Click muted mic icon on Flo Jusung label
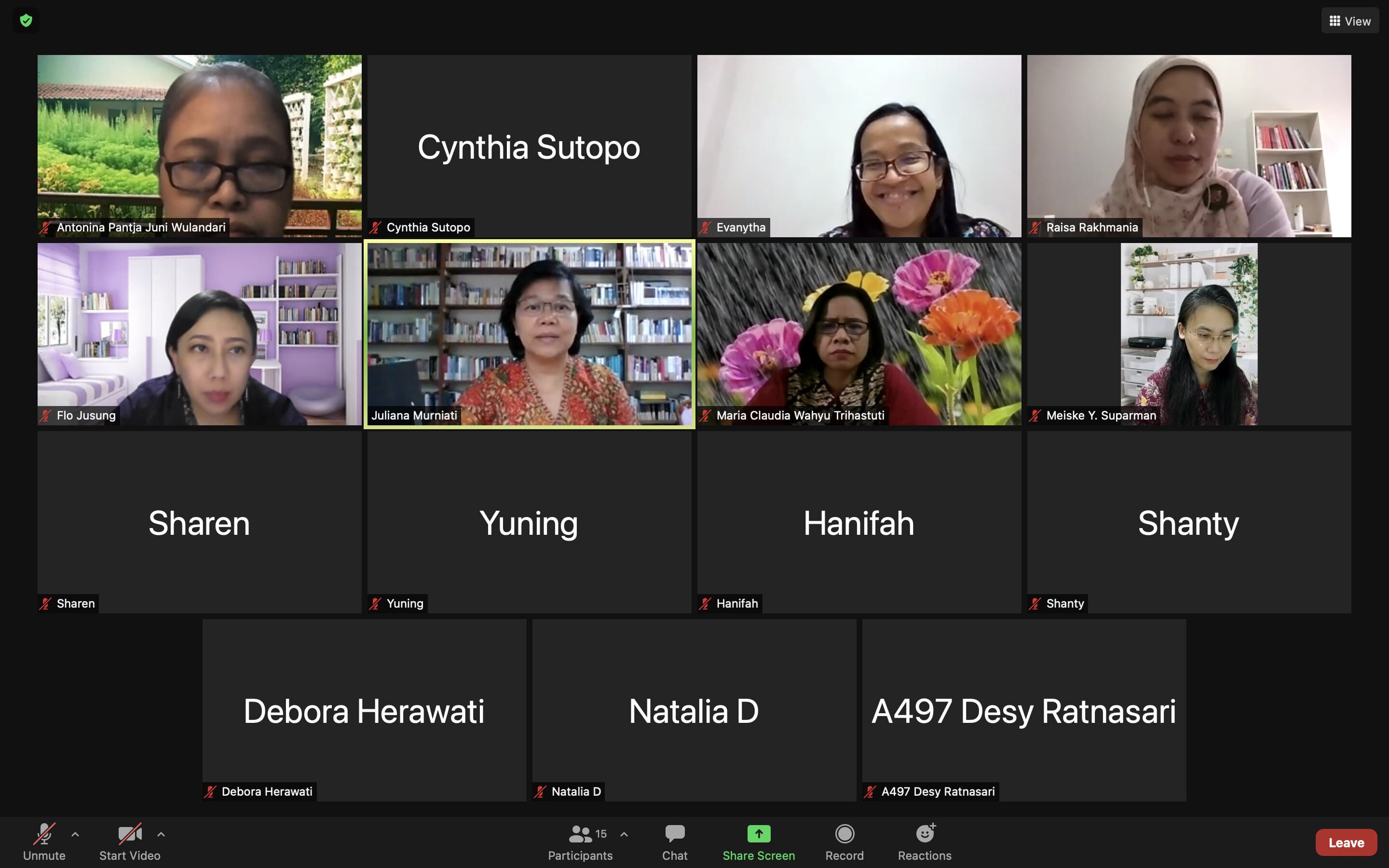 [45, 416]
